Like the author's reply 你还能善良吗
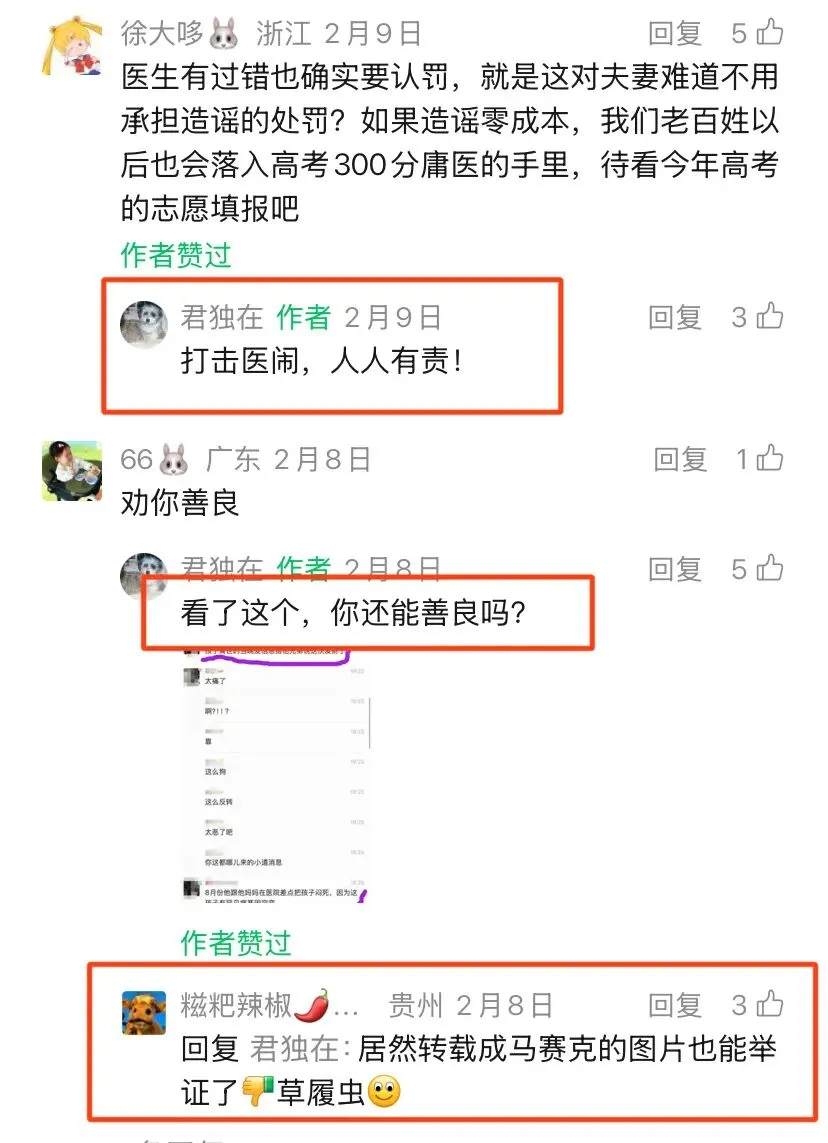Viewport: 828px width, 1143px height. pos(770,569)
